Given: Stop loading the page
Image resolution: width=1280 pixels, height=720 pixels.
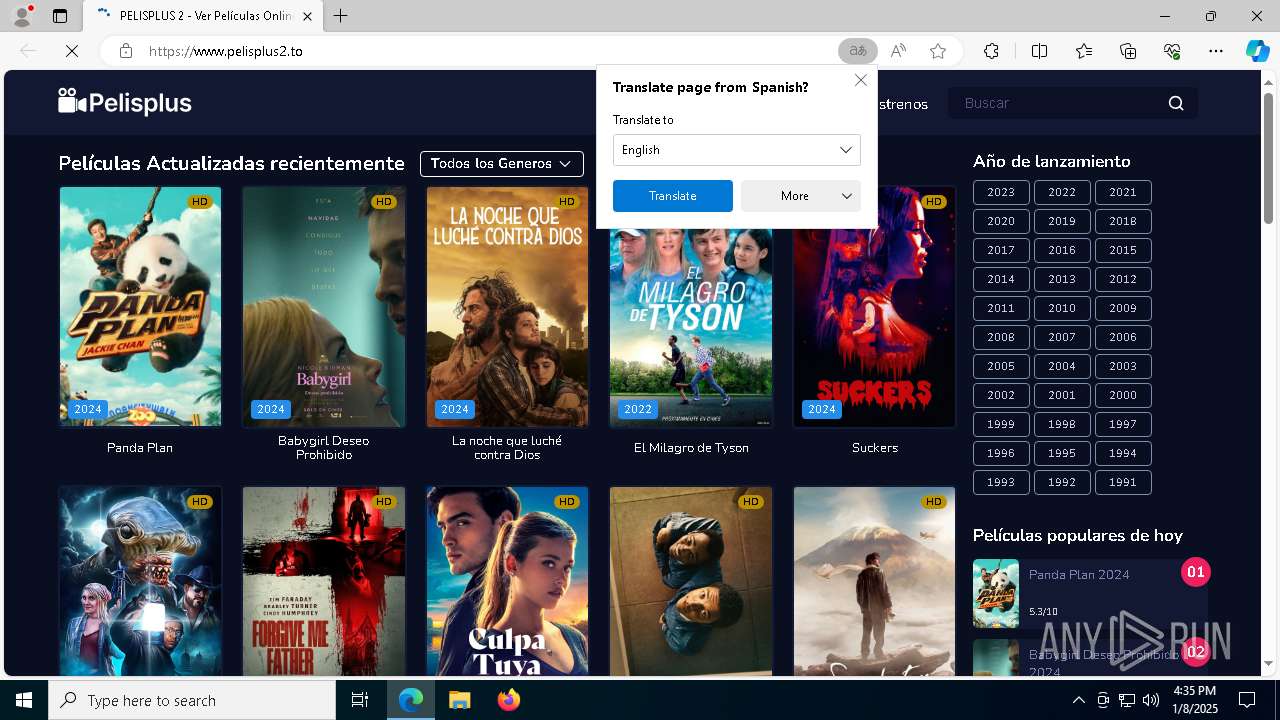Looking at the screenshot, I should click(x=72, y=51).
